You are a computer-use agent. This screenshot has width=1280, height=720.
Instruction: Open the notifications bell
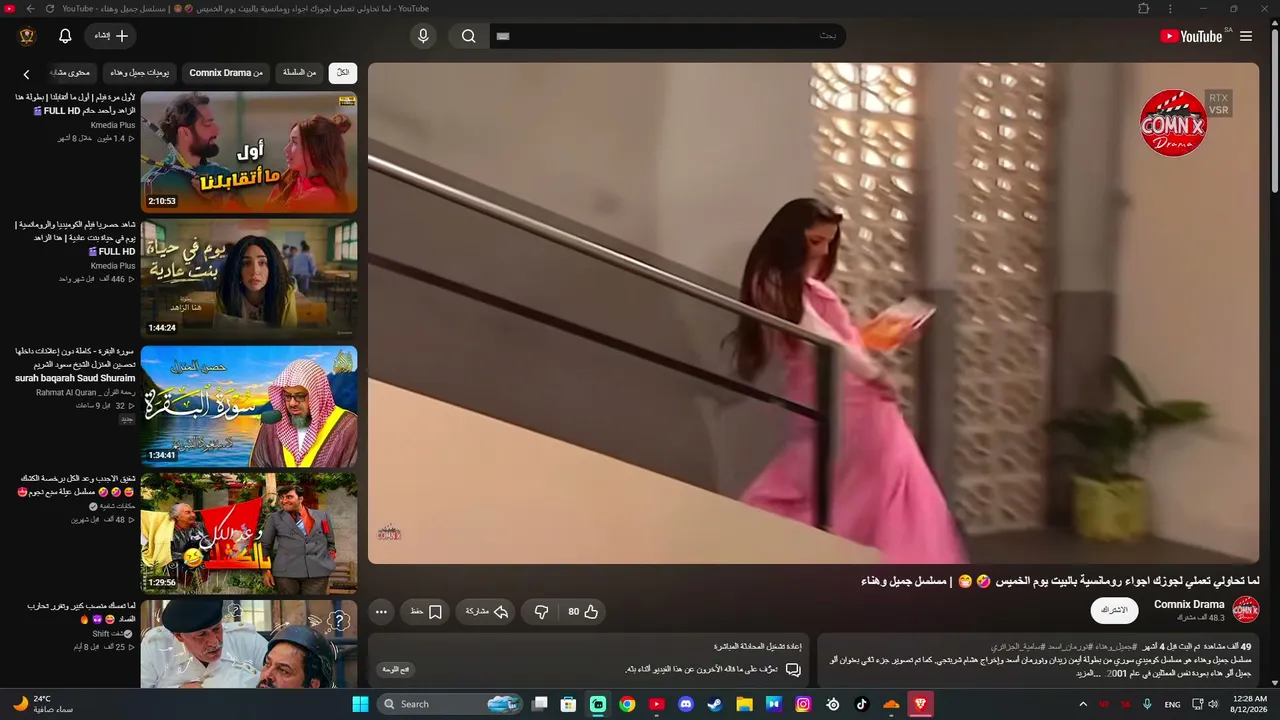click(65, 36)
